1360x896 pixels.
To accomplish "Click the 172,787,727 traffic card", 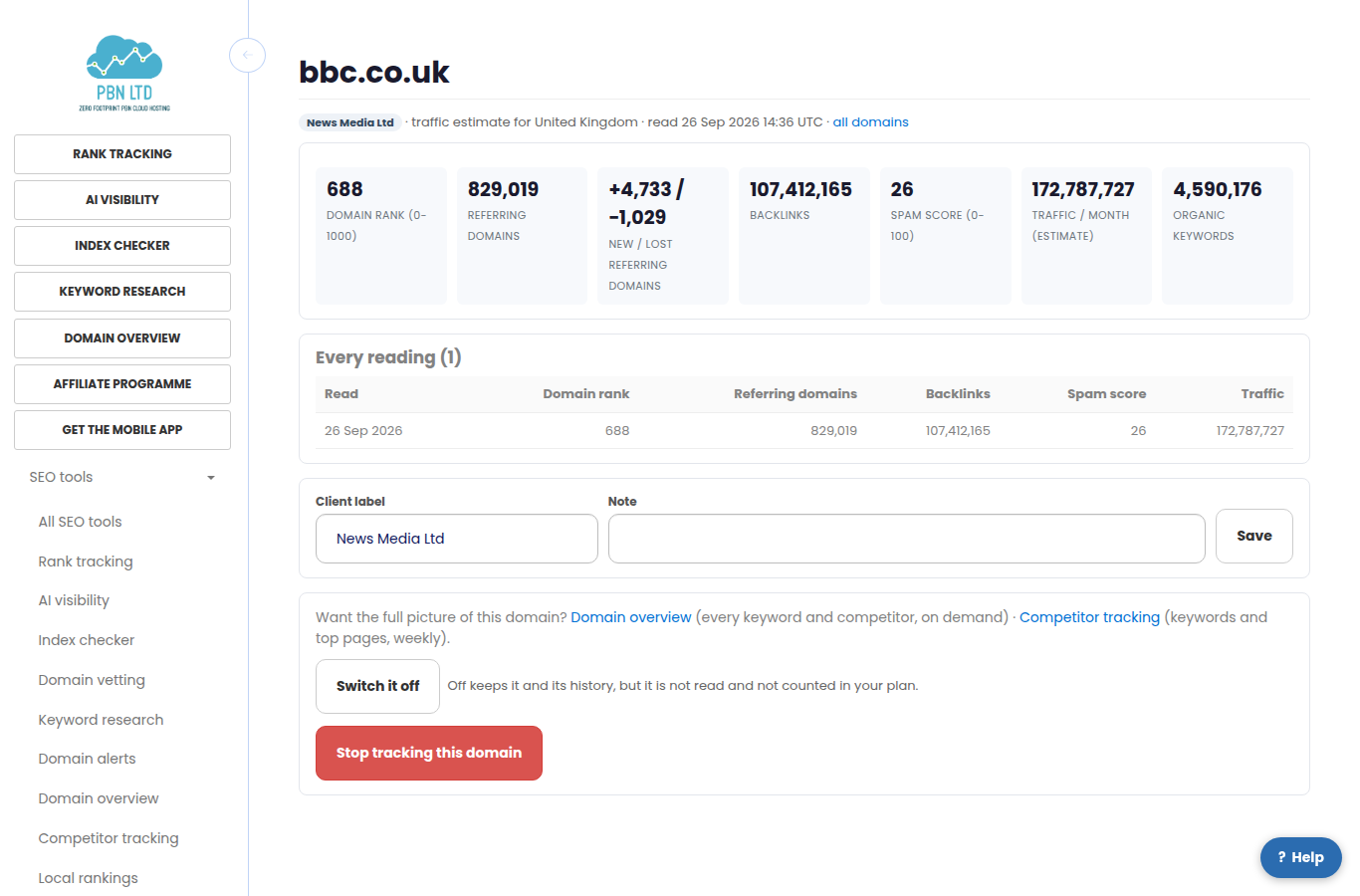I will pos(1086,236).
